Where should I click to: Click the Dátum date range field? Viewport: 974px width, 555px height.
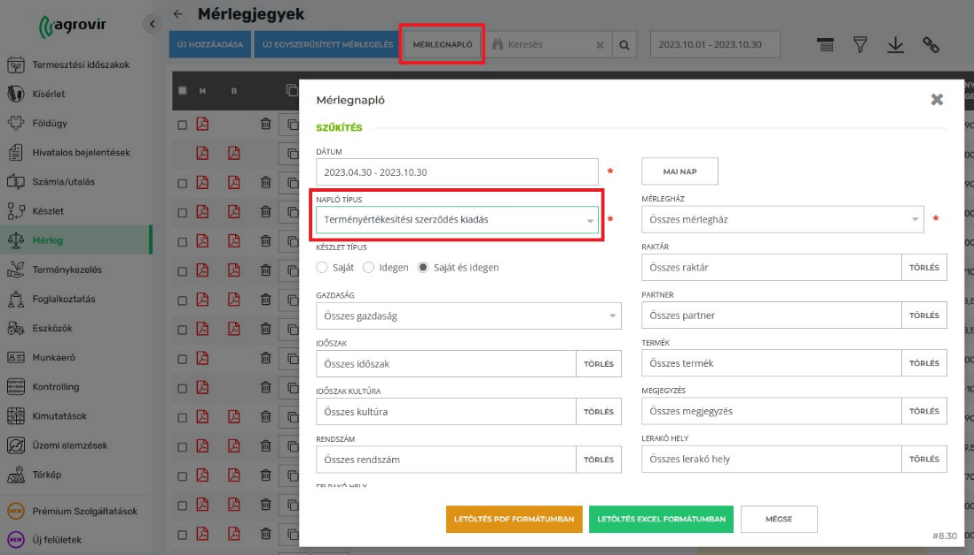point(457,172)
